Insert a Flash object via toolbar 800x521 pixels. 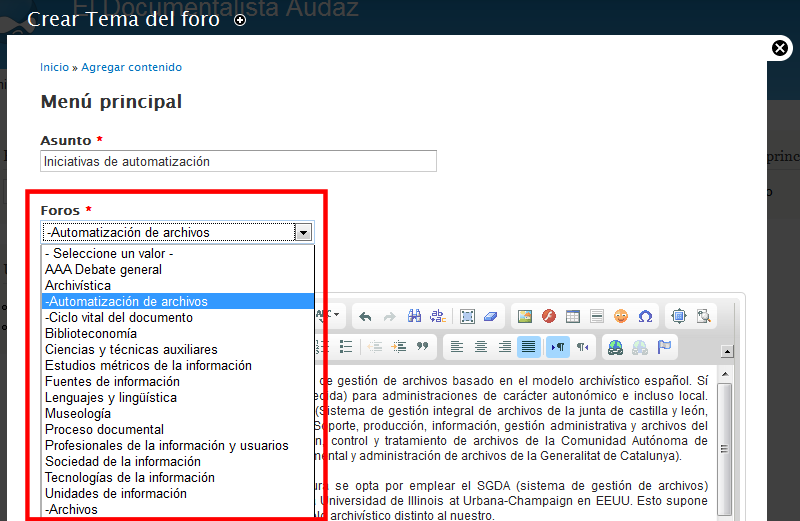coord(548,316)
